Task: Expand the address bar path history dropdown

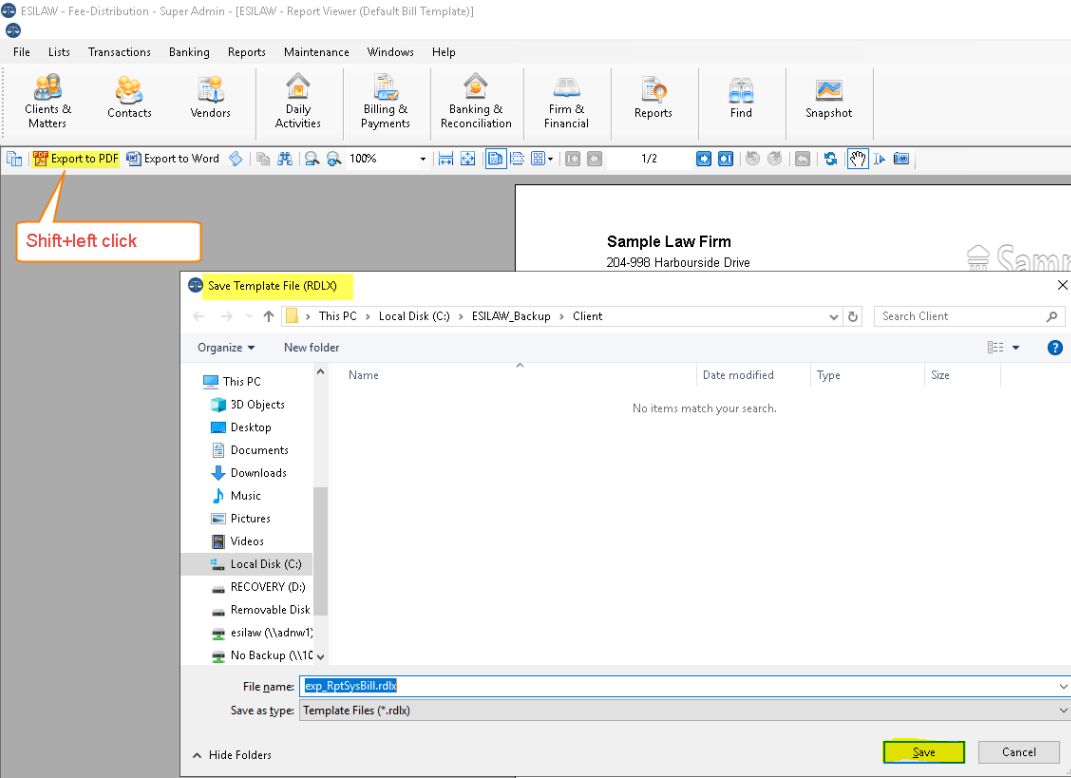Action: coord(833,316)
